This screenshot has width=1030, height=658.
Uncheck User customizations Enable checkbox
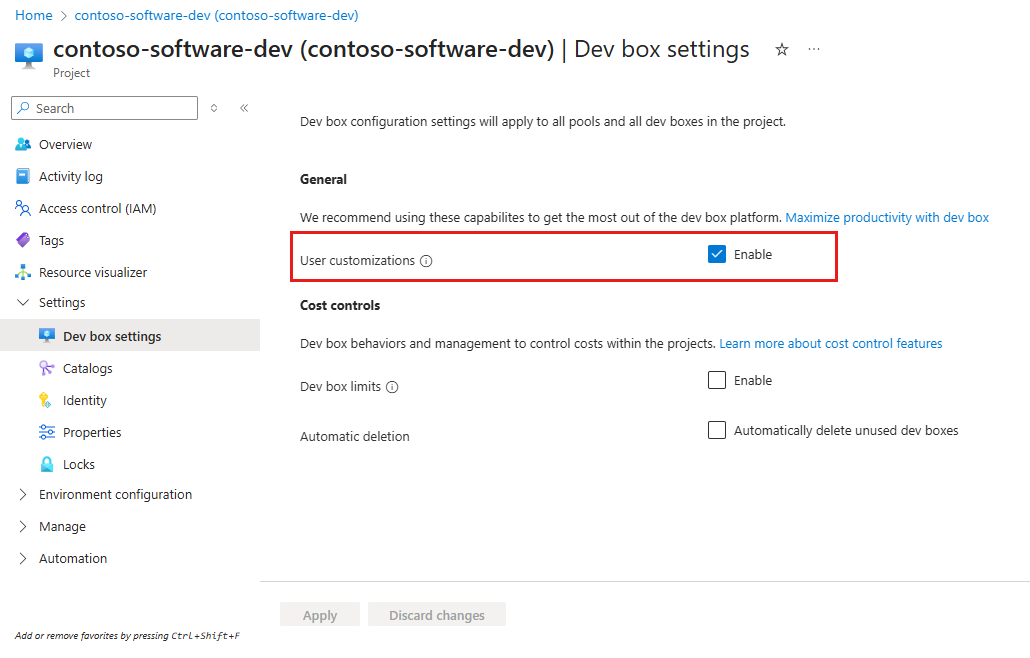717,254
